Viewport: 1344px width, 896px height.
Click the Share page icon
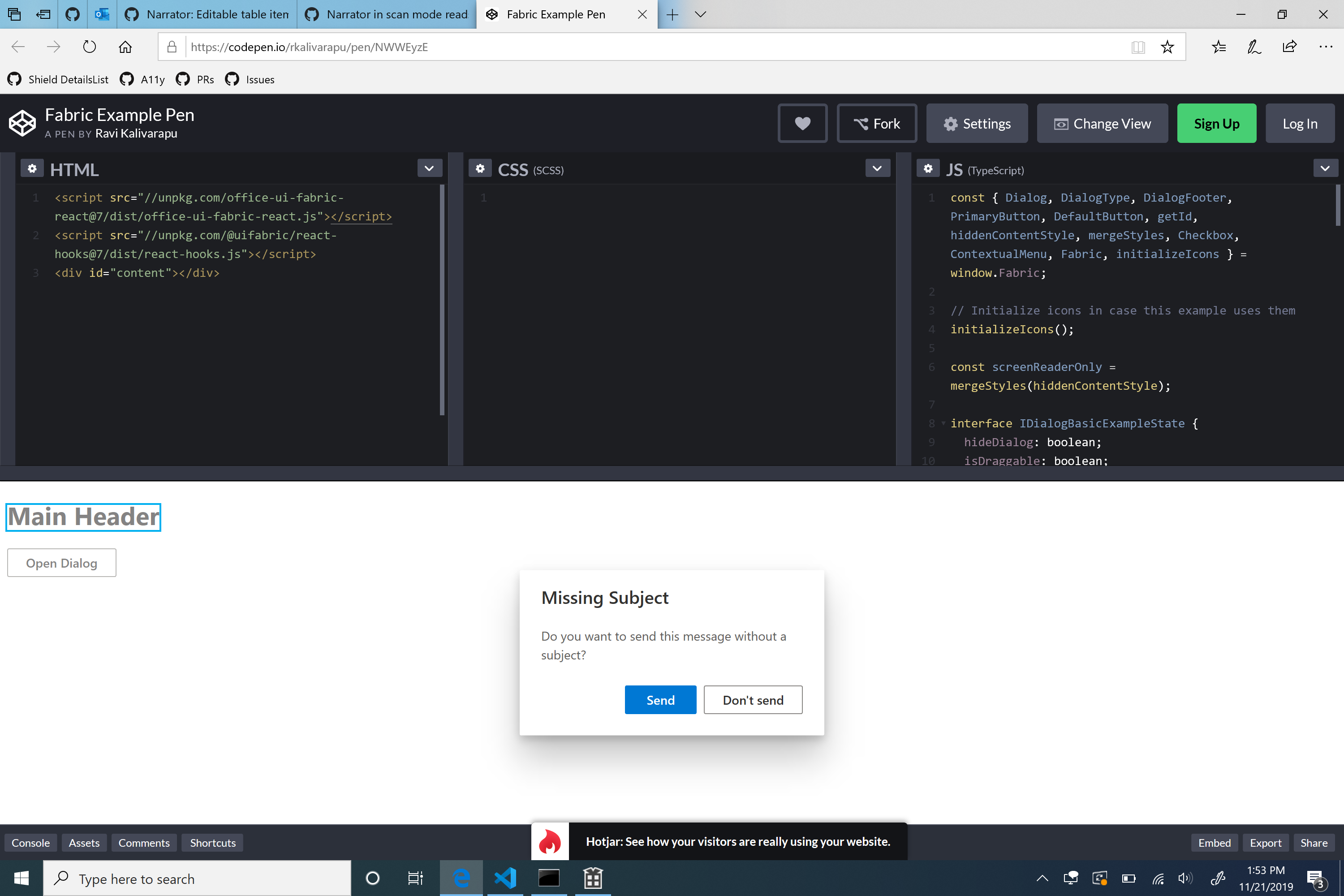[x=1290, y=47]
